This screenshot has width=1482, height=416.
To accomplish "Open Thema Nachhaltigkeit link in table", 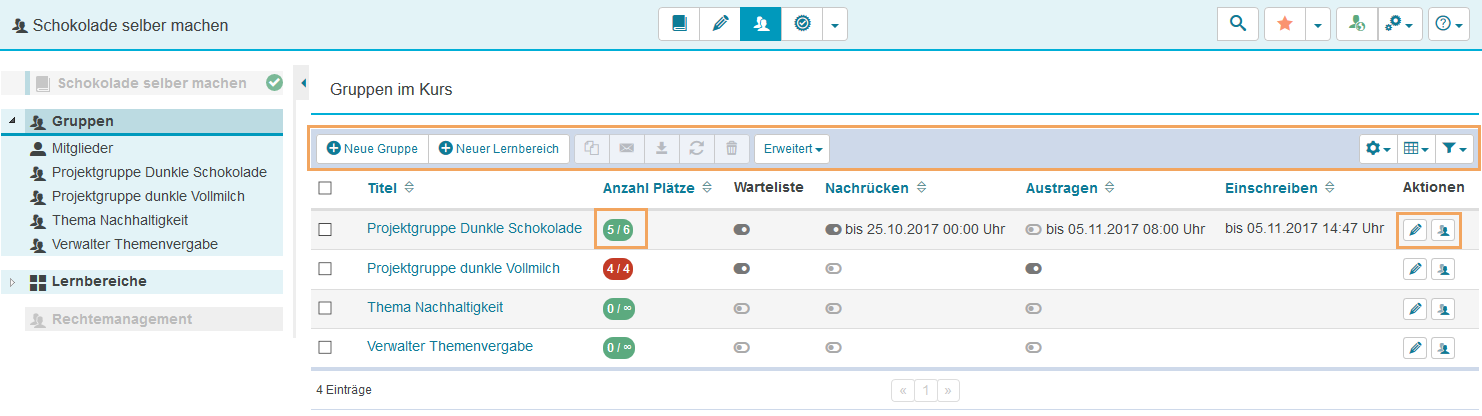I will [435, 307].
